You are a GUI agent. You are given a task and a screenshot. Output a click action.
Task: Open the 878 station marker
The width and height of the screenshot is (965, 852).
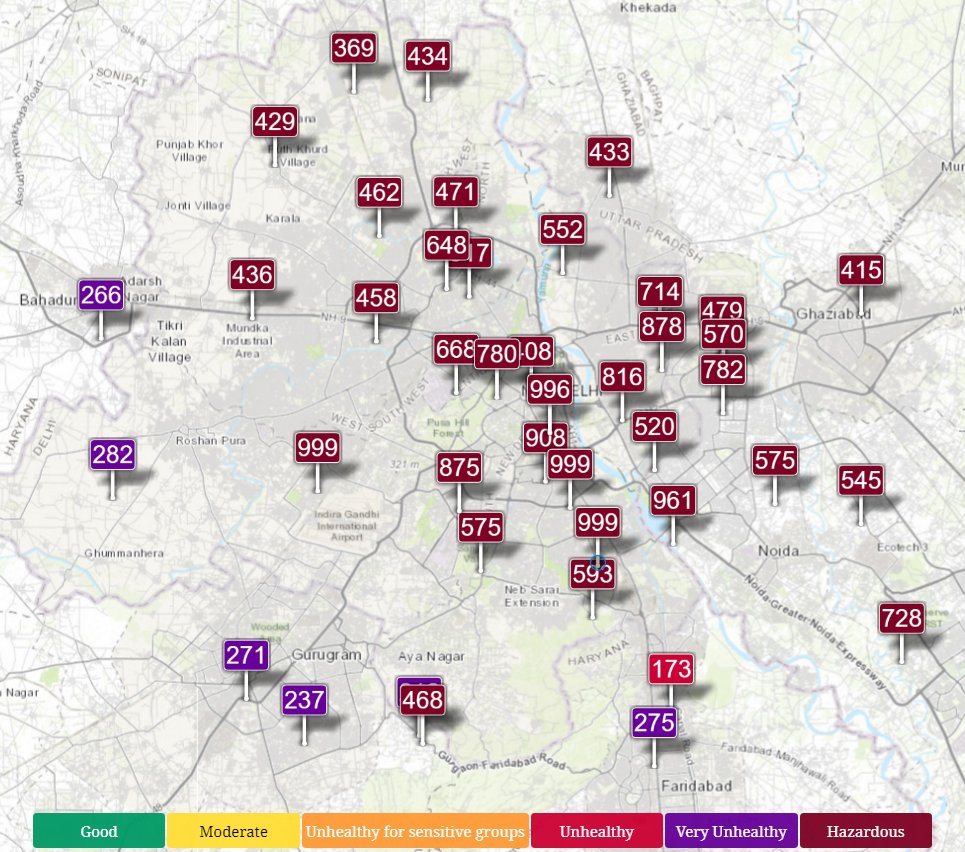tap(662, 327)
